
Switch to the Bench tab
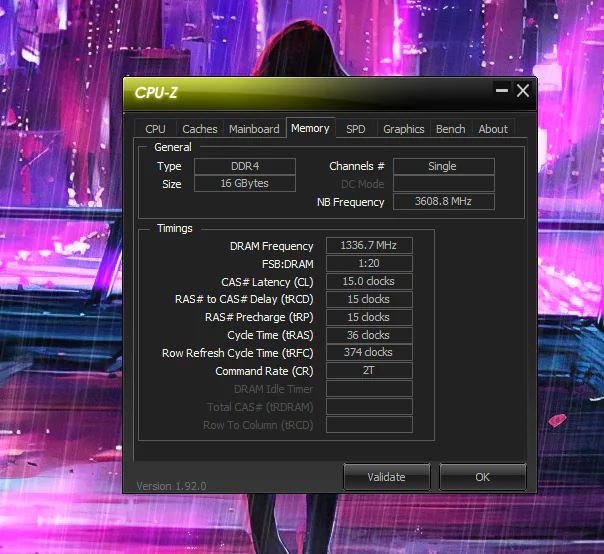(451, 129)
